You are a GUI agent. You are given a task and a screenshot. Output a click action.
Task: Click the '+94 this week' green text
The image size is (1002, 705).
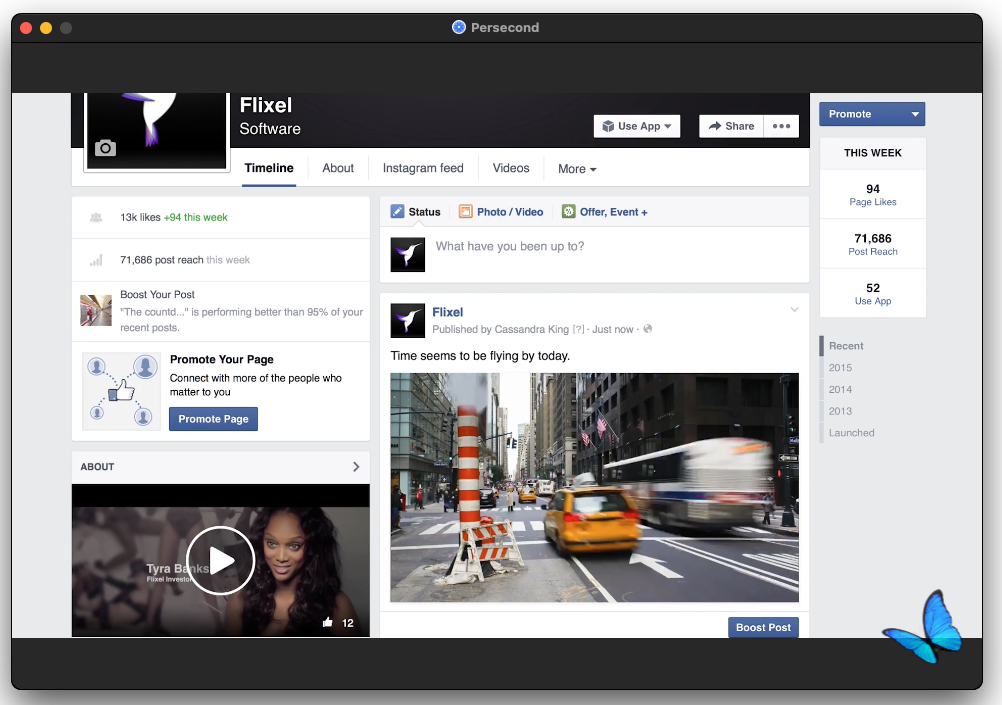pos(196,217)
